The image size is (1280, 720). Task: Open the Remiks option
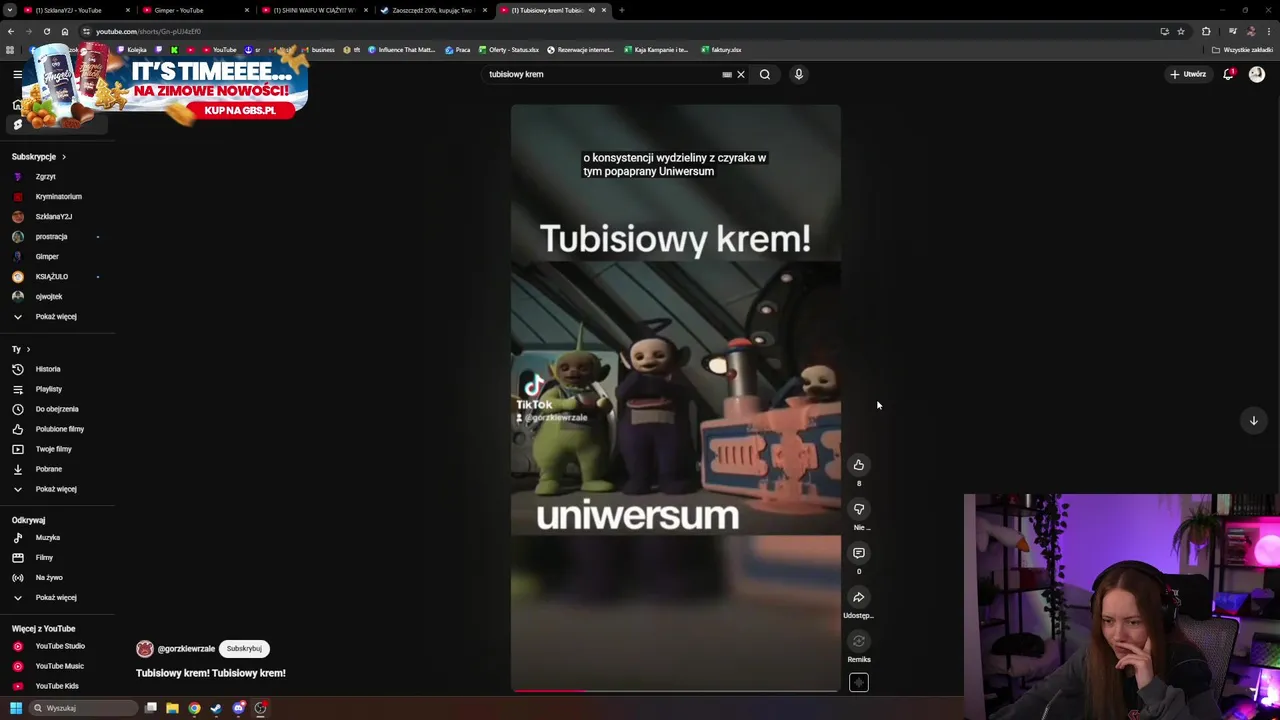(858, 641)
